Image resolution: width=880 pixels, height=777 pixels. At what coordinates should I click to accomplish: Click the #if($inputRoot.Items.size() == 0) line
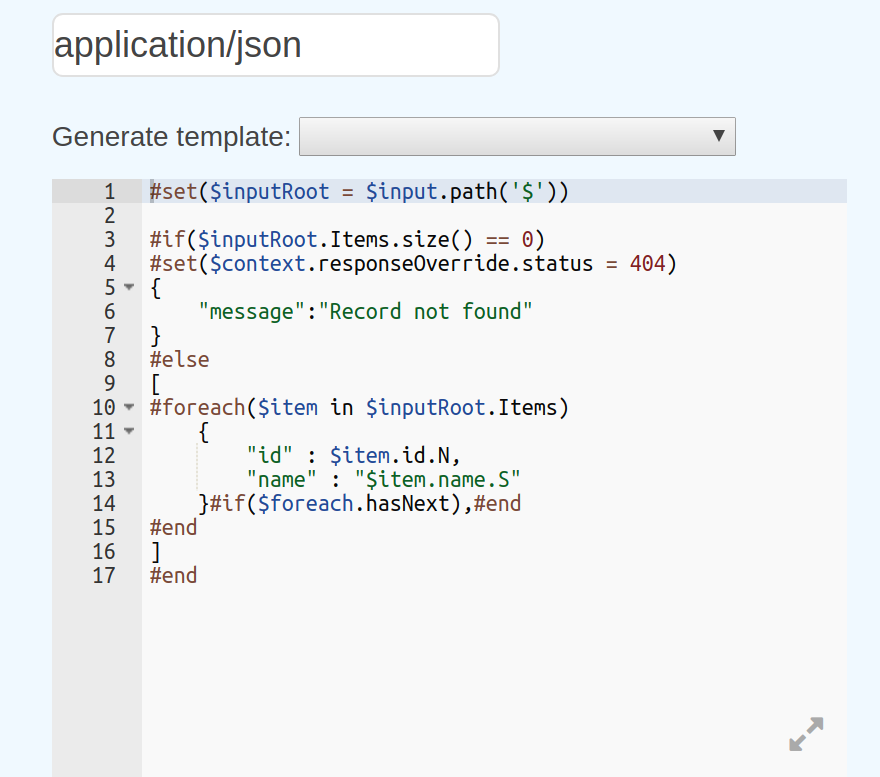point(347,240)
